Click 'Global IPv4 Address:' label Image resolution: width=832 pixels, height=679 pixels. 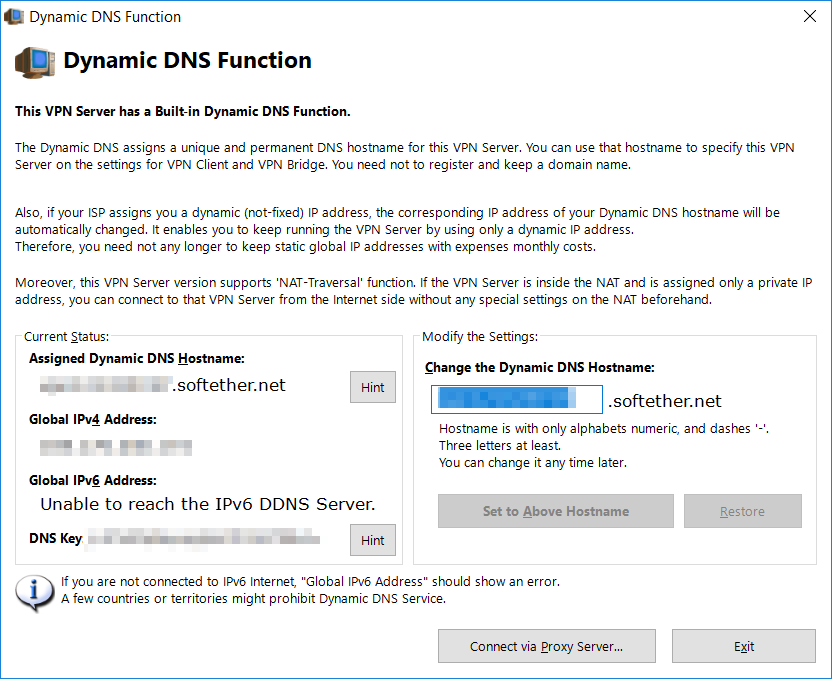(x=93, y=420)
